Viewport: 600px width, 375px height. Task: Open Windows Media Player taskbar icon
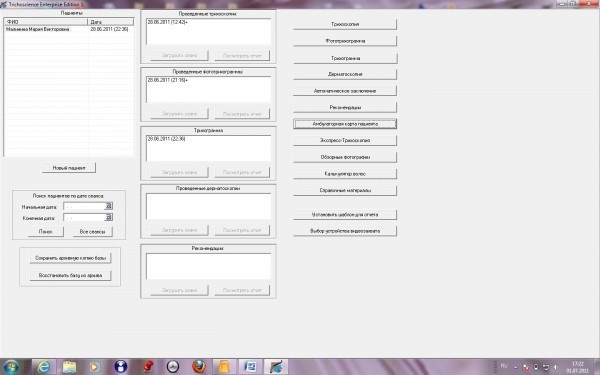[x=95, y=367]
